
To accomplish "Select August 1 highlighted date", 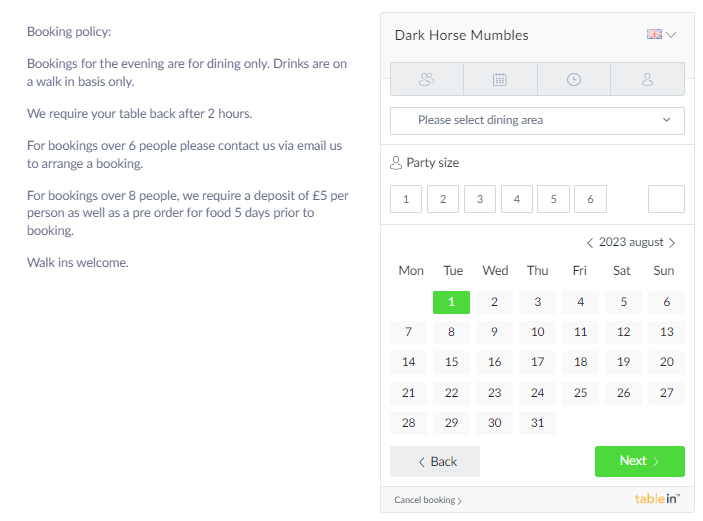I will [451, 302].
